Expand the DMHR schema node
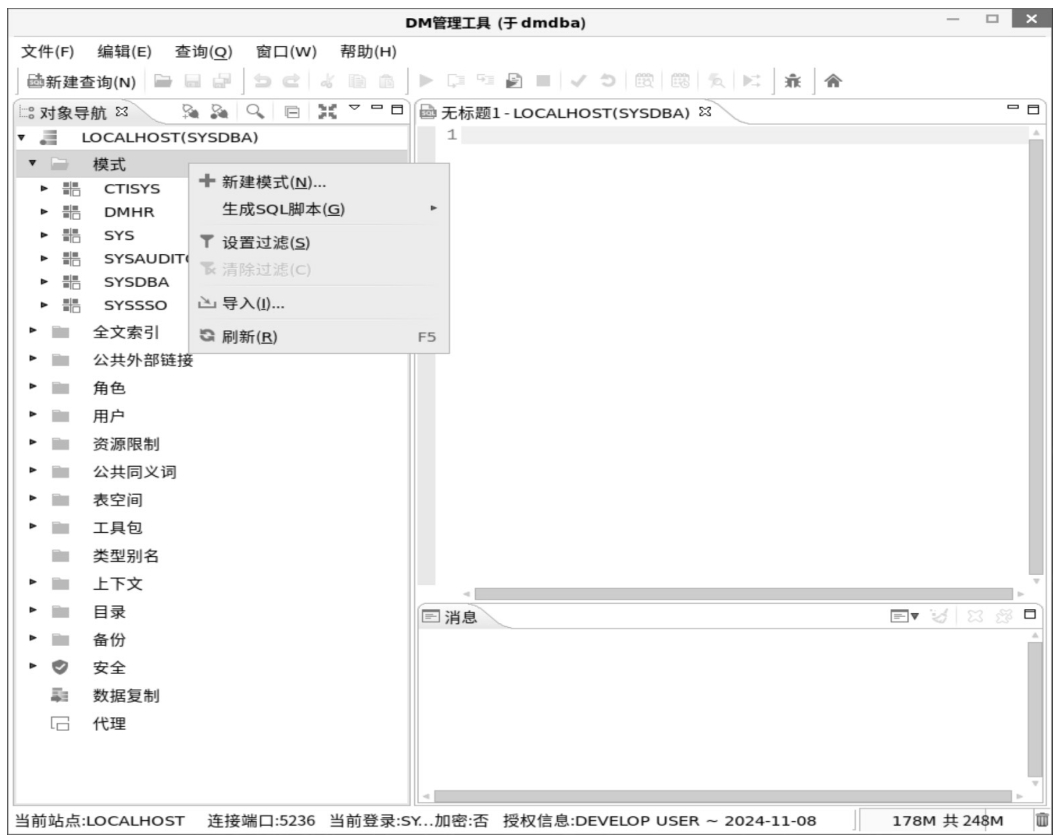This screenshot has width=1057, height=839. (44, 212)
